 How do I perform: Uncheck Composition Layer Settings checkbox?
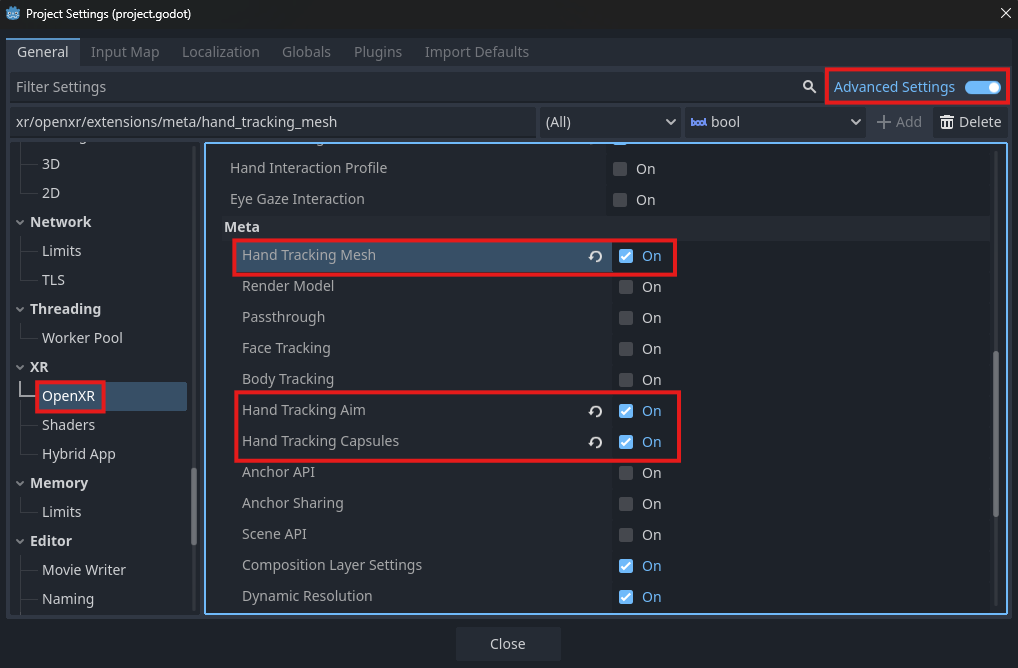(x=626, y=566)
